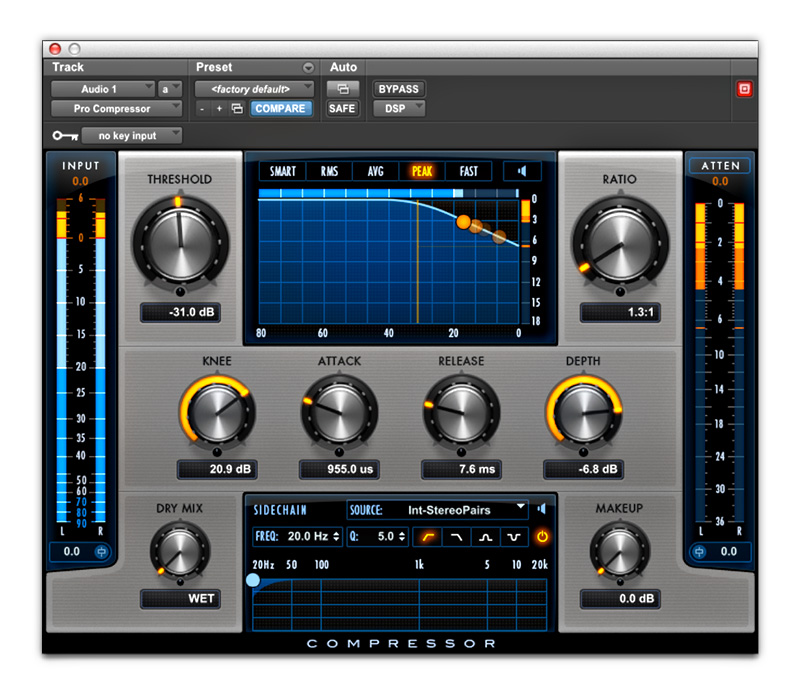Click the knee value field 20.9 dB

(x=217, y=469)
